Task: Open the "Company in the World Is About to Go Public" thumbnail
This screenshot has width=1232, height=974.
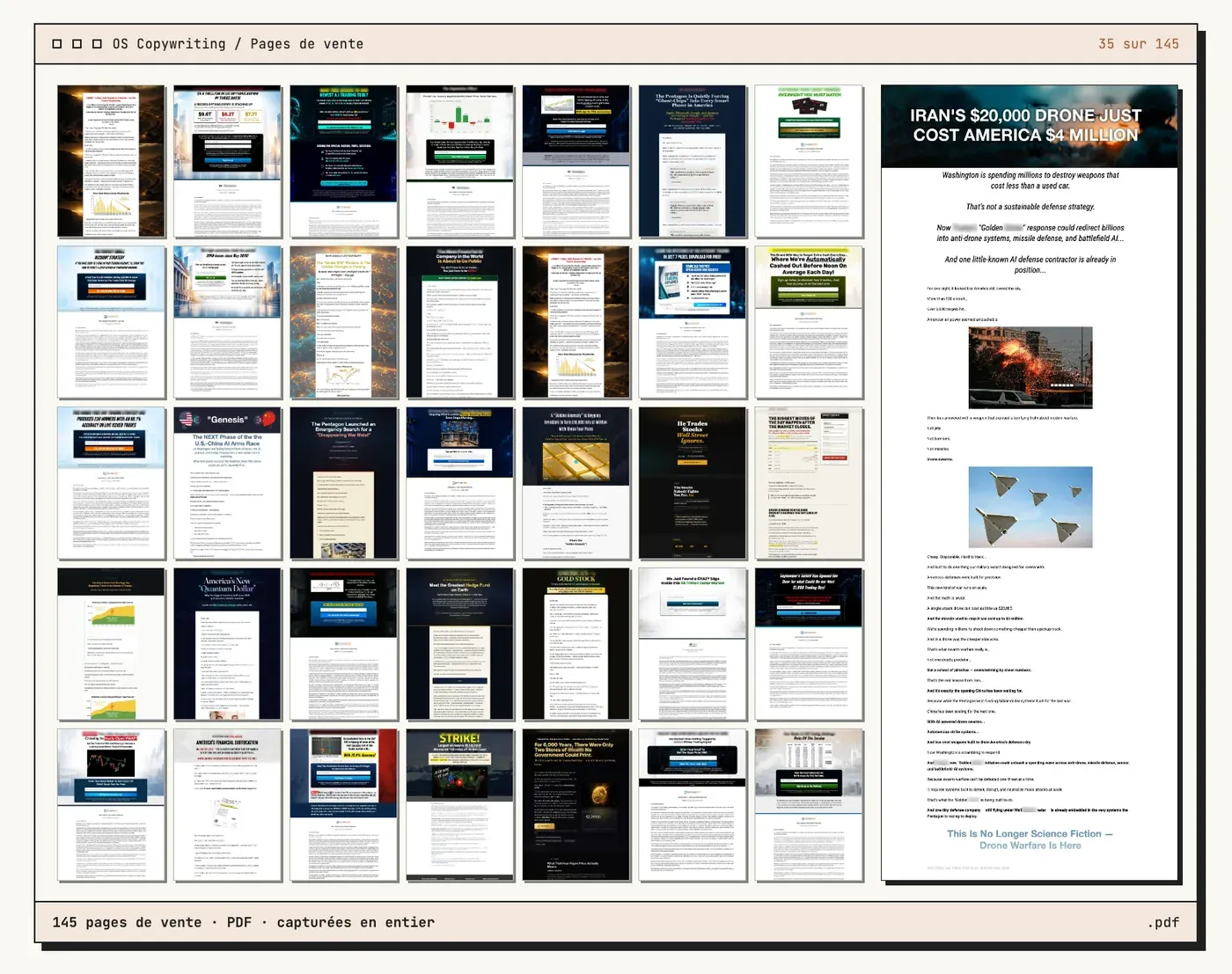Action: 460,322
